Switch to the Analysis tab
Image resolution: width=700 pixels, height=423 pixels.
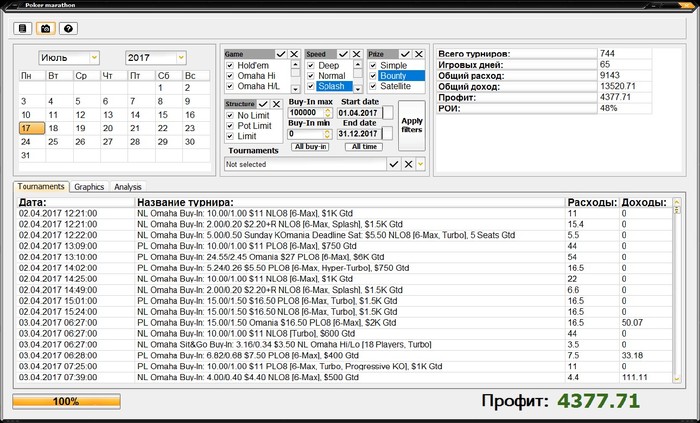pos(128,187)
